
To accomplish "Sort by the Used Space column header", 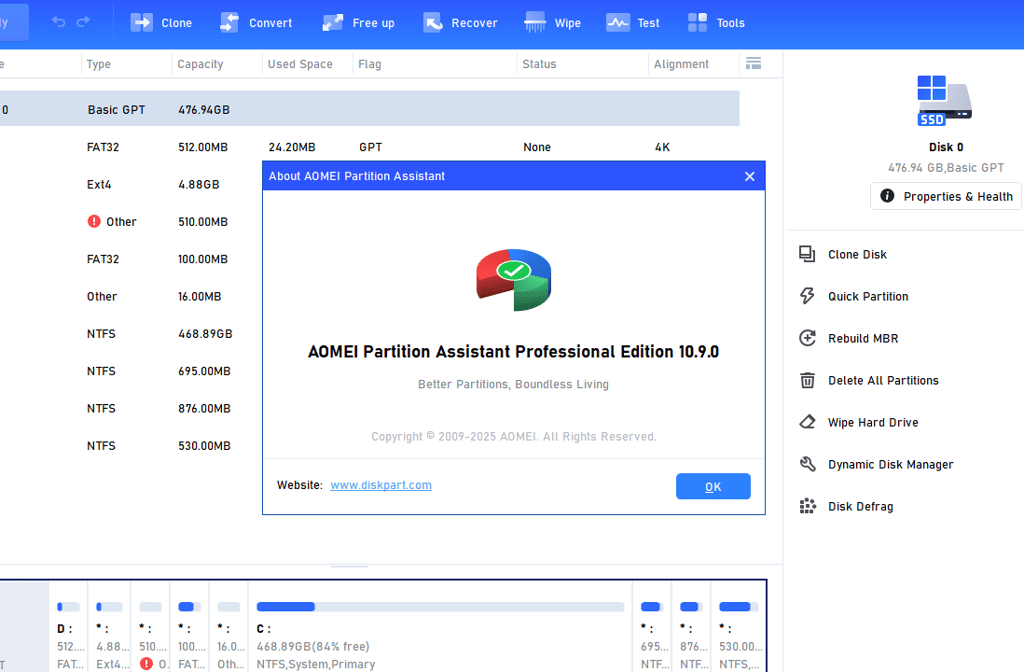I will tap(300, 64).
